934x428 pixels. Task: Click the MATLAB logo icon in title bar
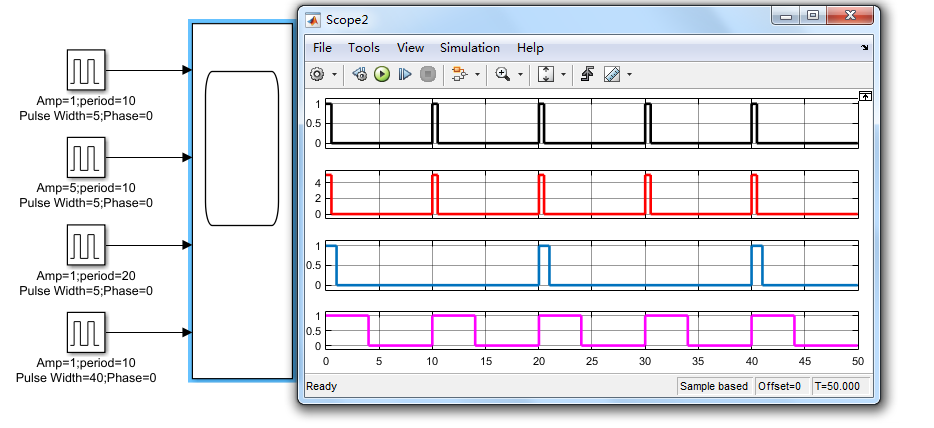313,20
